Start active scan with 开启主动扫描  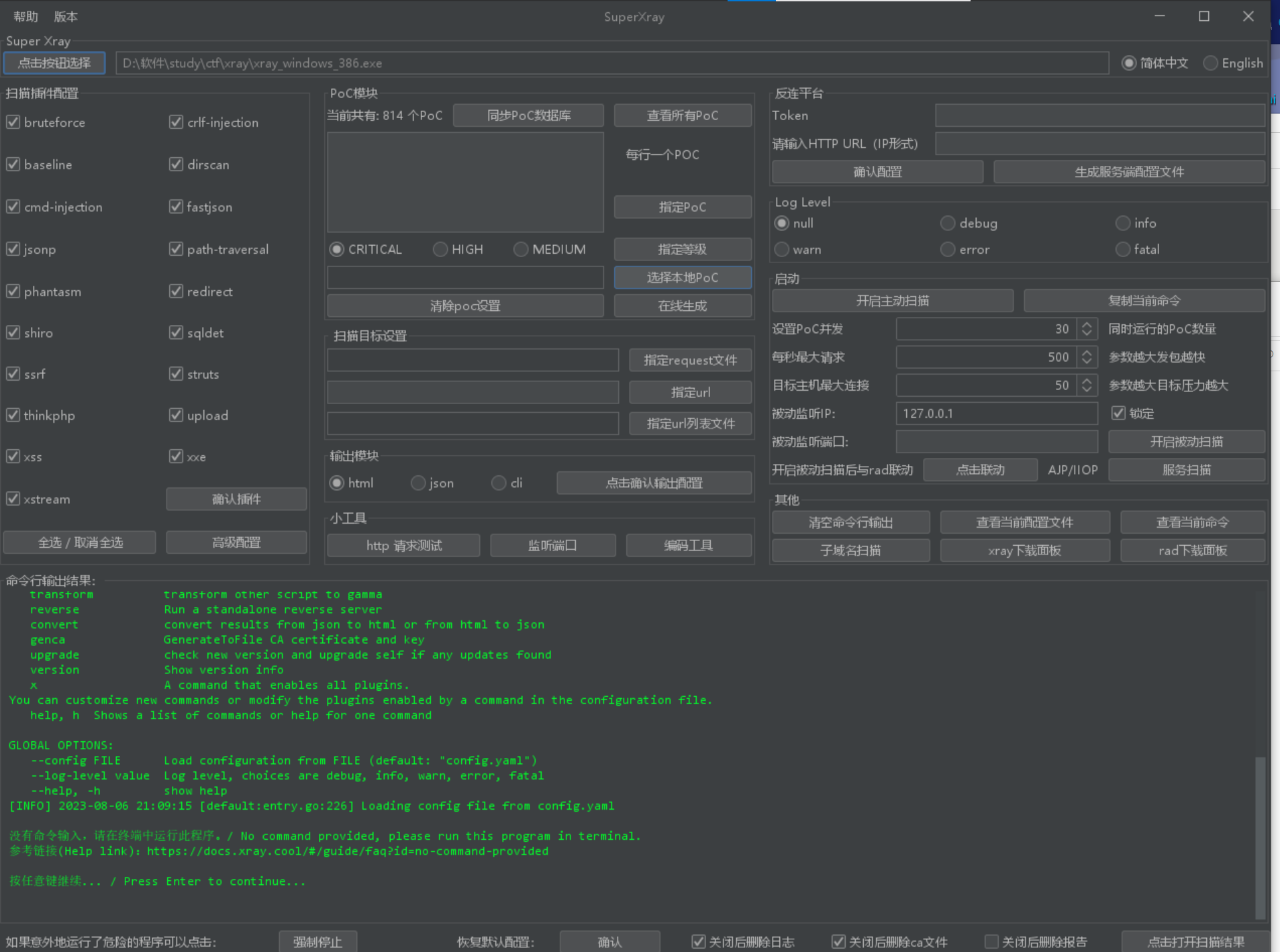tap(893, 301)
